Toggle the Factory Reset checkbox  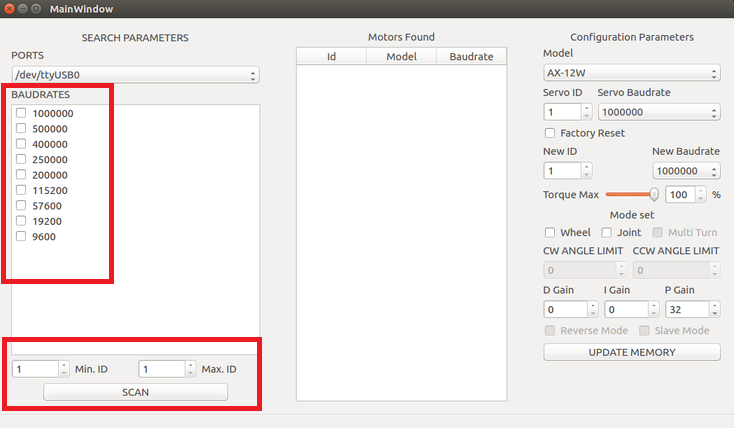[x=550, y=133]
